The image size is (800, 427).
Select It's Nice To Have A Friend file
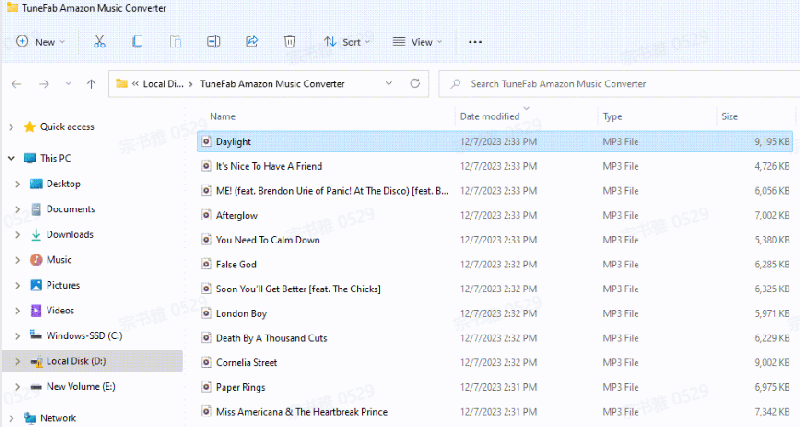tap(495, 166)
